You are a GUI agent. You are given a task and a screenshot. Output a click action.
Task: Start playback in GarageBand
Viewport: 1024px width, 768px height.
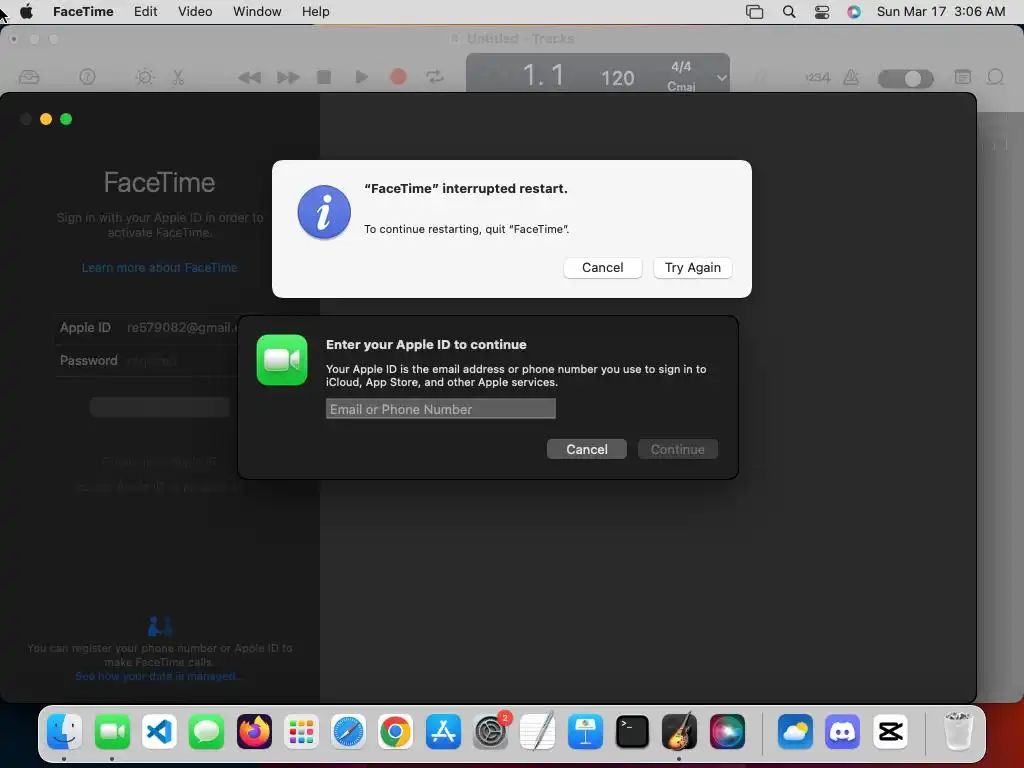[x=361, y=77]
